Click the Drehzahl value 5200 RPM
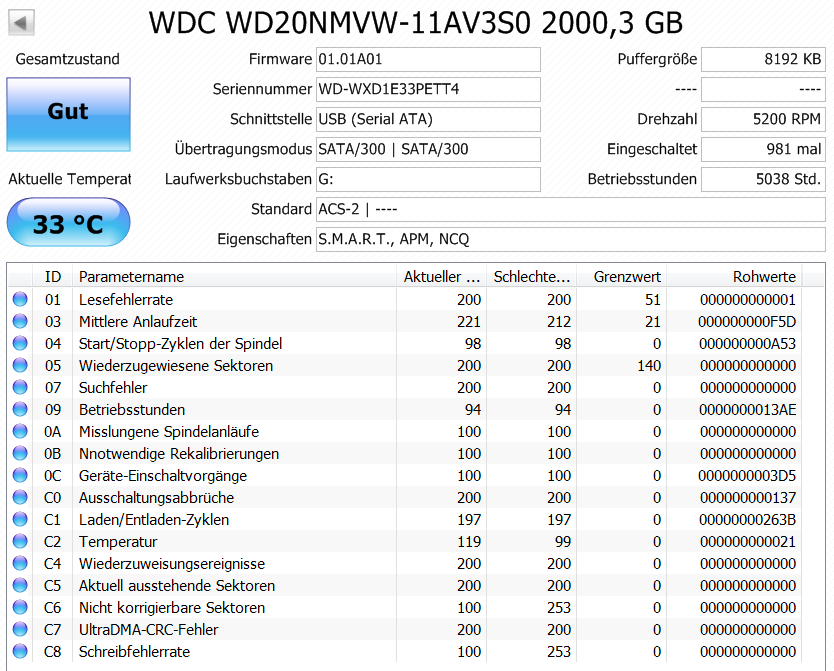The width and height of the screenshot is (834, 671). click(763, 119)
